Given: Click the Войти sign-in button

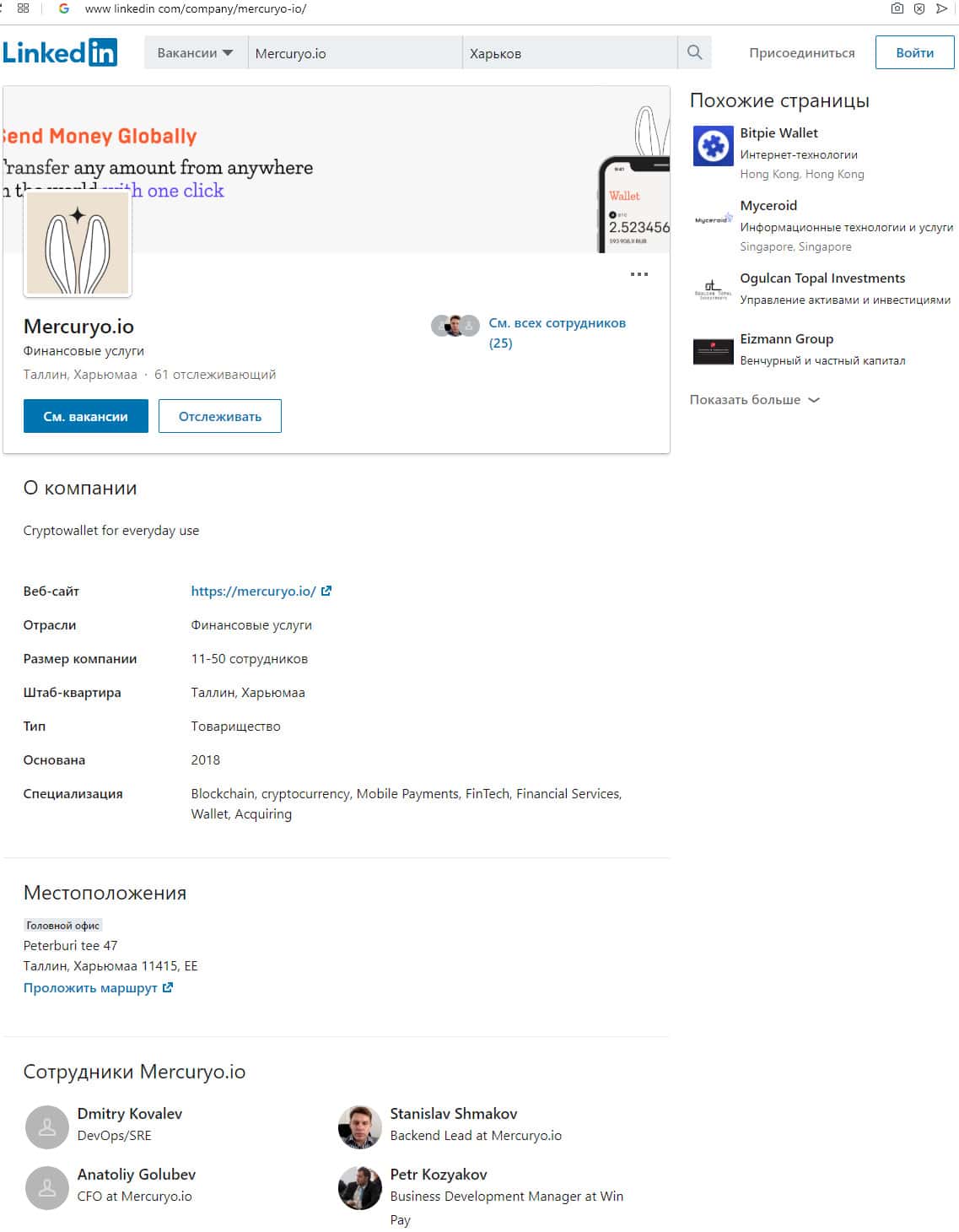Looking at the screenshot, I should click(914, 52).
